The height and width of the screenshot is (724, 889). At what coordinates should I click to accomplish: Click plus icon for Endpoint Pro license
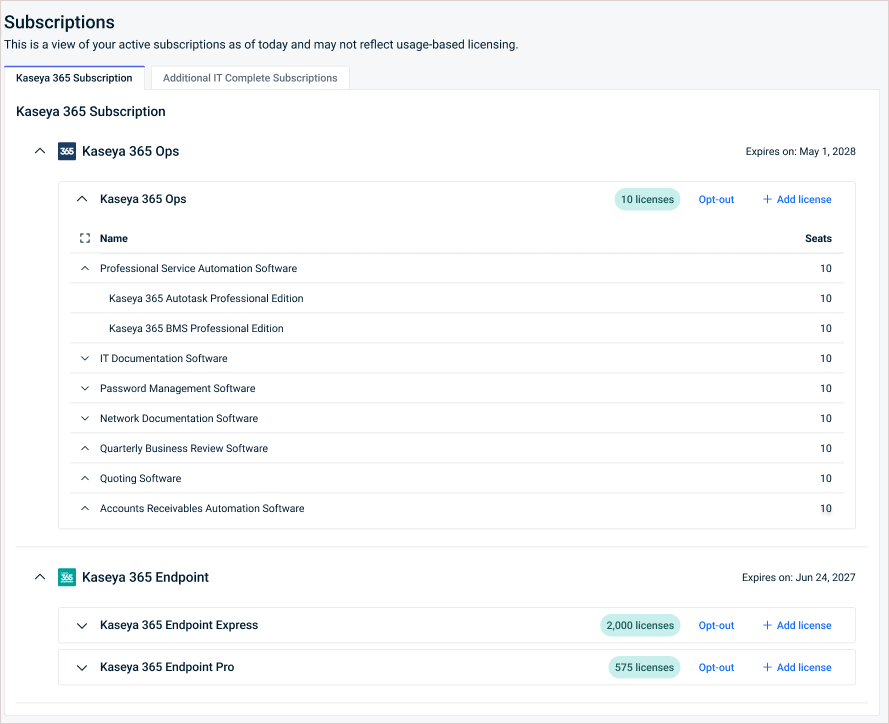767,667
